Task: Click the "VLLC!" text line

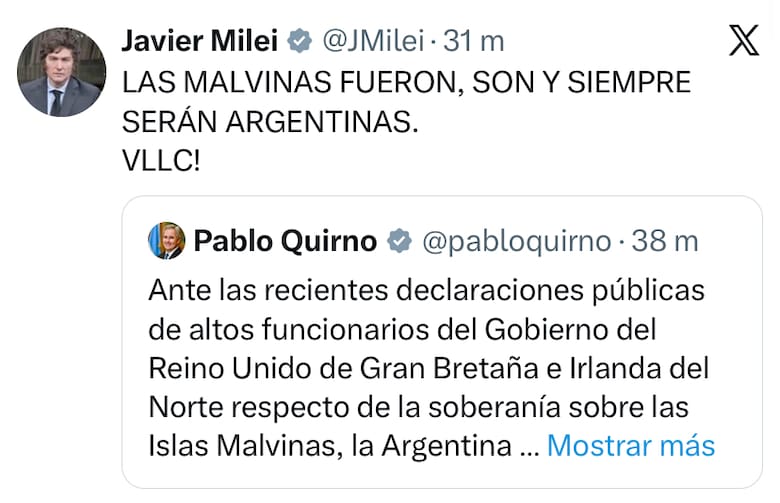Action: tap(161, 160)
